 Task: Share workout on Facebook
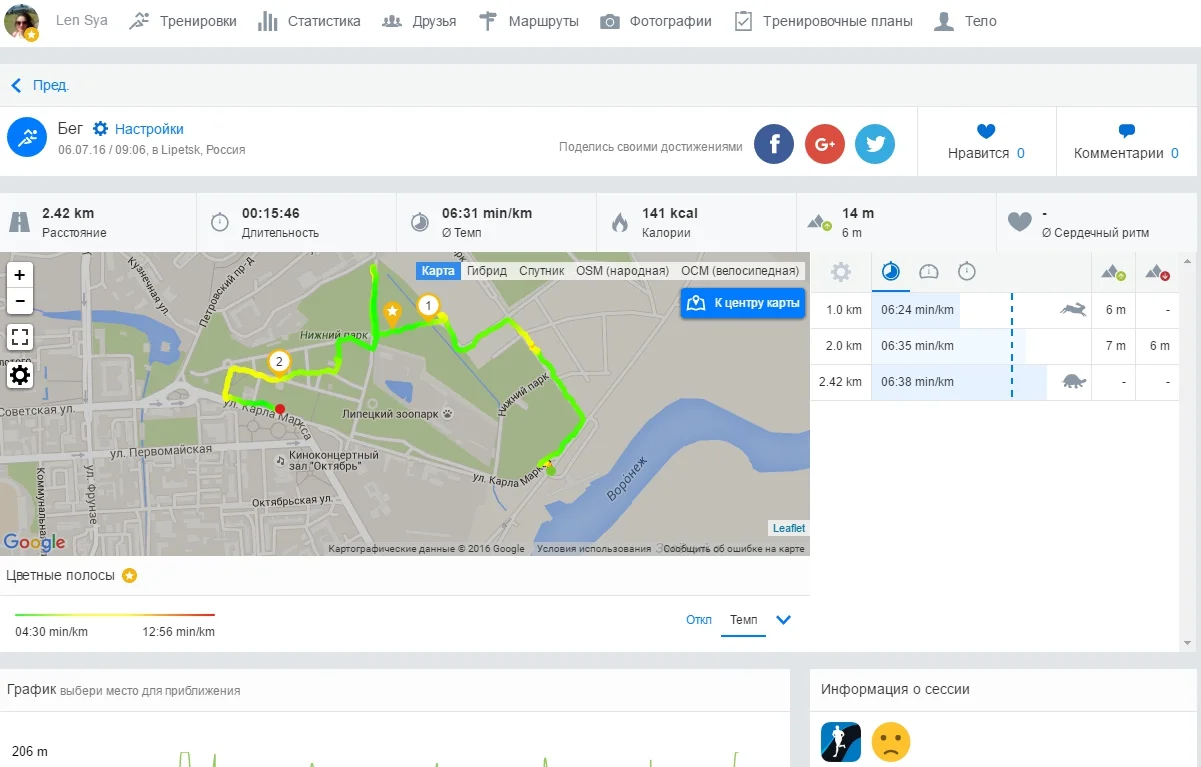point(774,144)
